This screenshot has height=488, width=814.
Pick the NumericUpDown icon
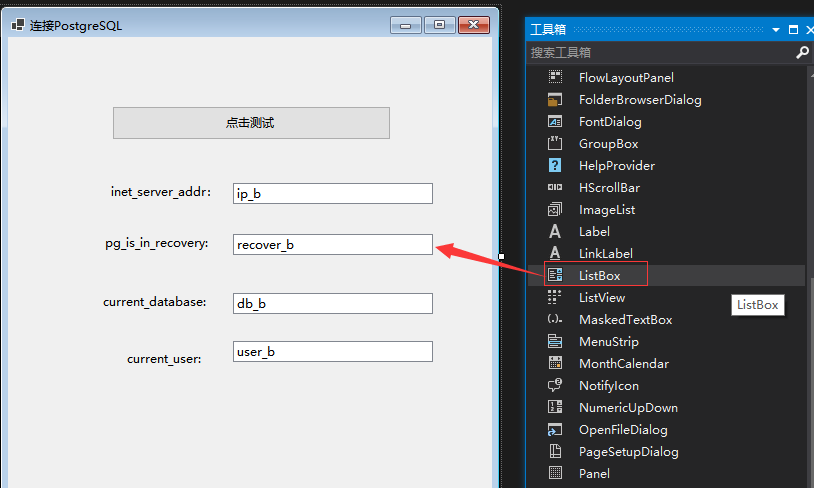(555, 407)
